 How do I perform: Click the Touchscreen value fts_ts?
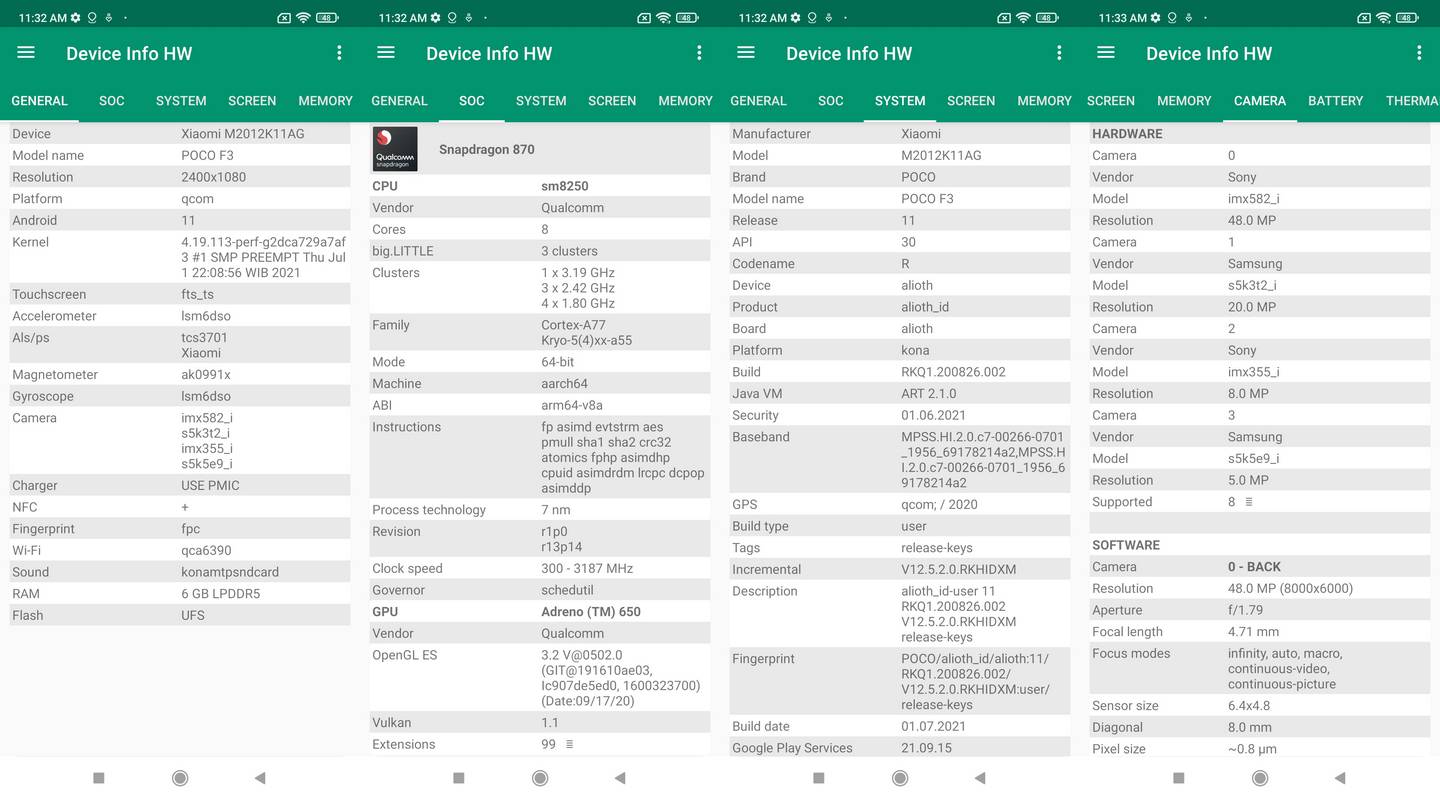[x=197, y=294]
